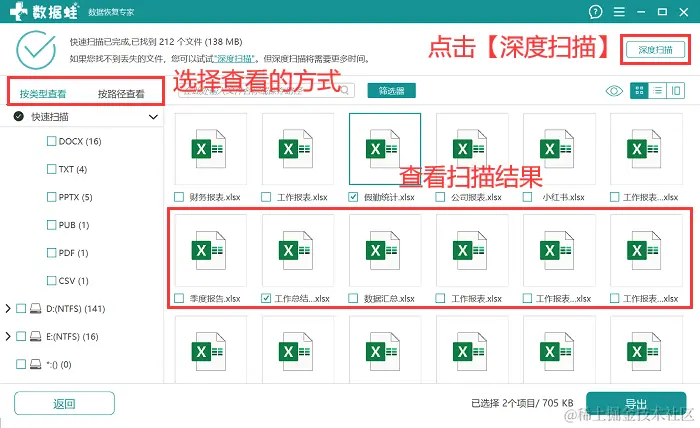Maximize the 数据蛙 window

click(662, 12)
